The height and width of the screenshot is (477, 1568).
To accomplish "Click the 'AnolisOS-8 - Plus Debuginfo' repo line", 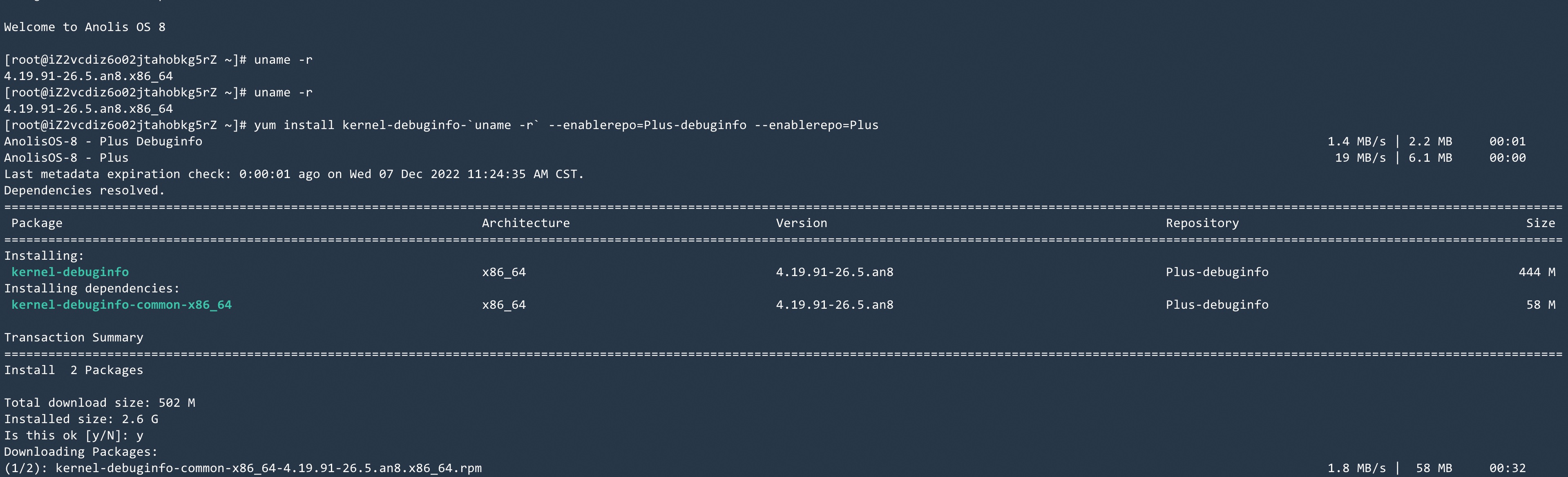I will pos(103,142).
